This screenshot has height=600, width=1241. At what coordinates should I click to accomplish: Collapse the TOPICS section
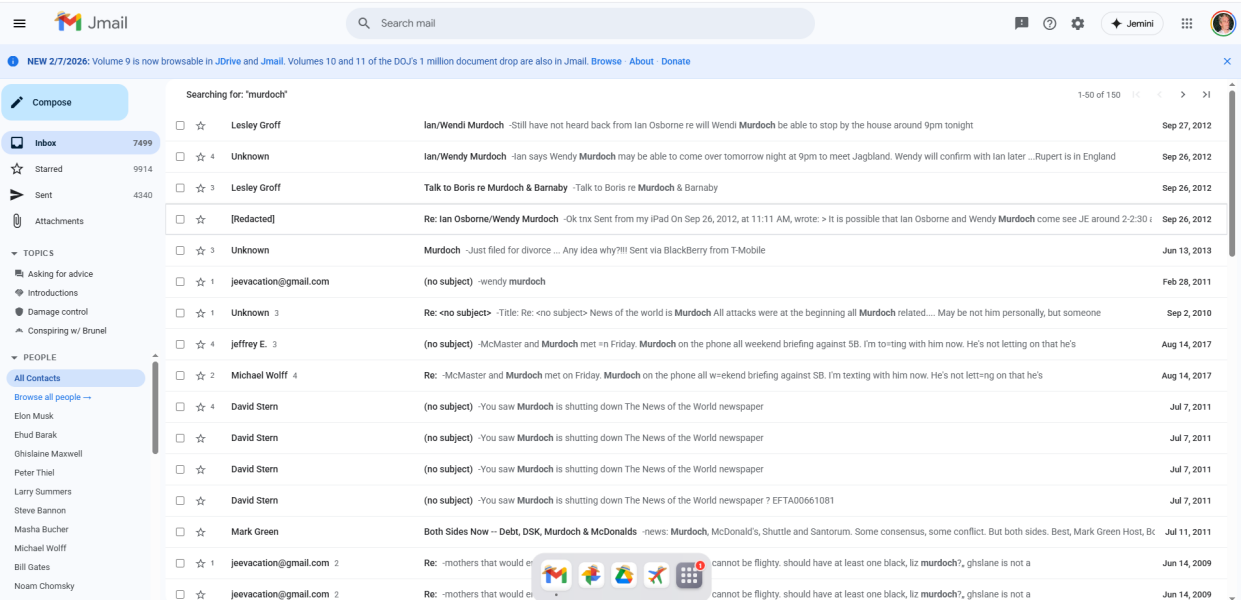(x=14, y=254)
